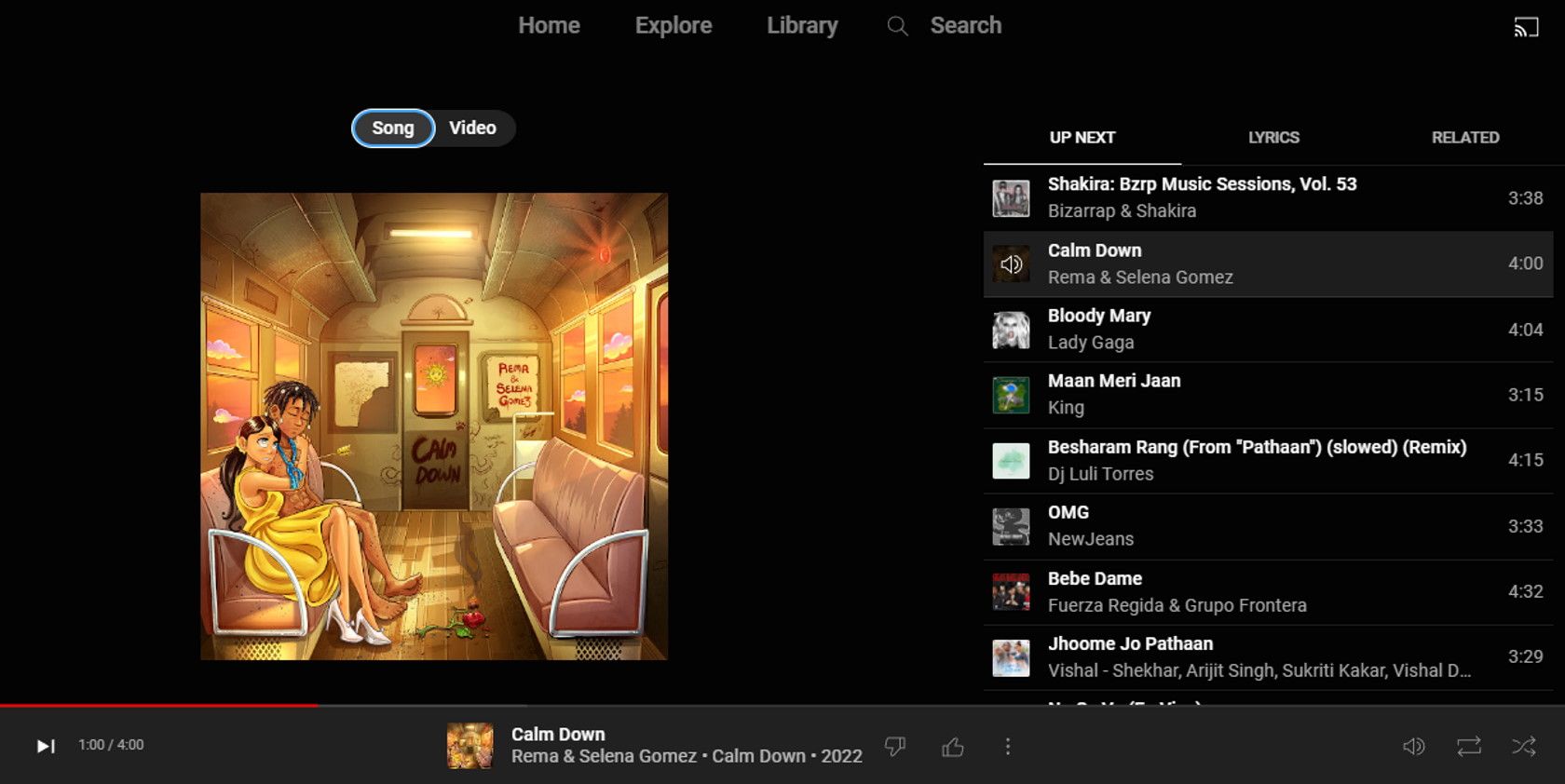Viewport: 1565px width, 784px height.
Task: Skip to next track button
Action: click(46, 746)
